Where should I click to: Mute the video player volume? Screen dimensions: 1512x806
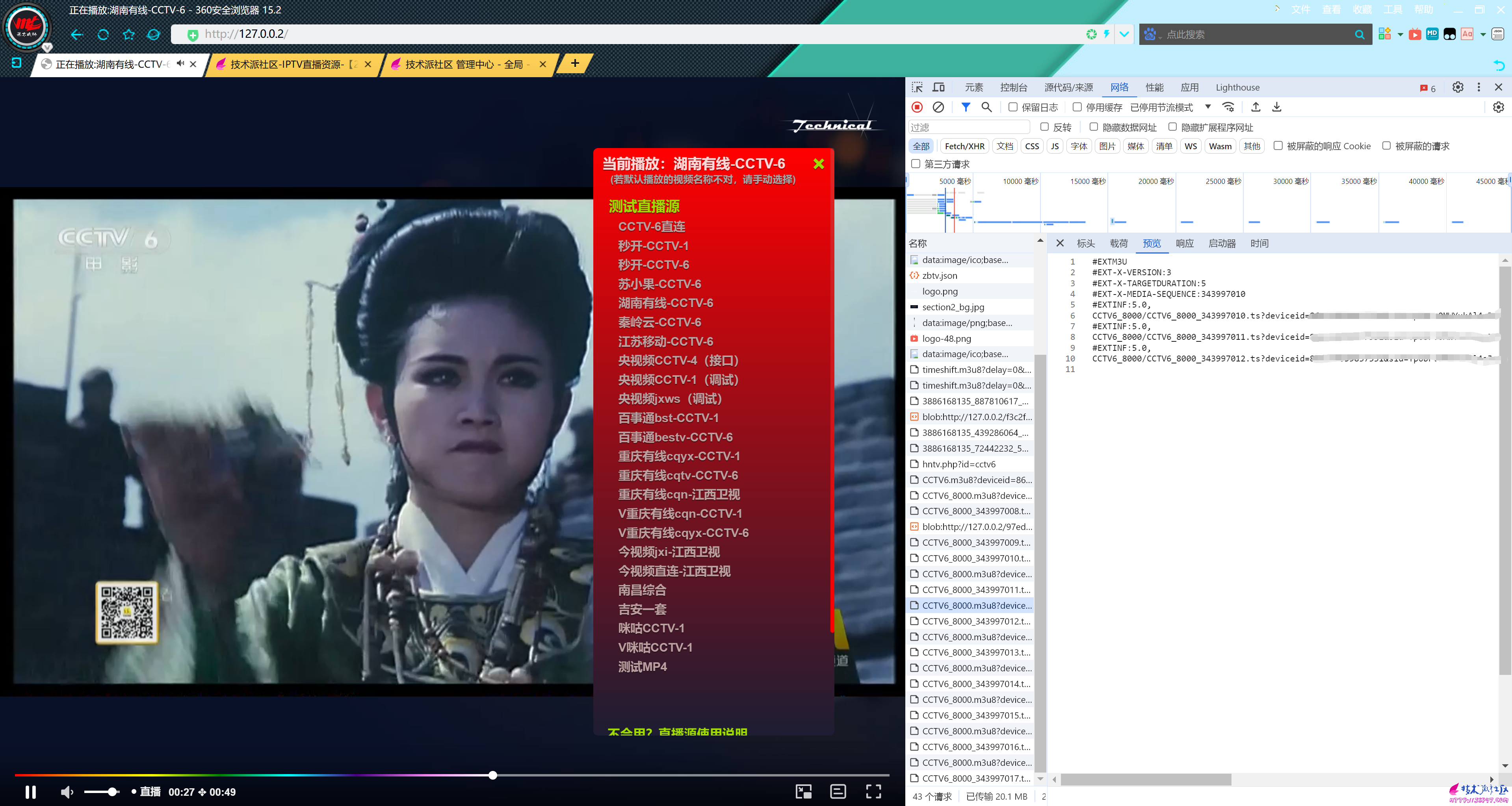67,792
